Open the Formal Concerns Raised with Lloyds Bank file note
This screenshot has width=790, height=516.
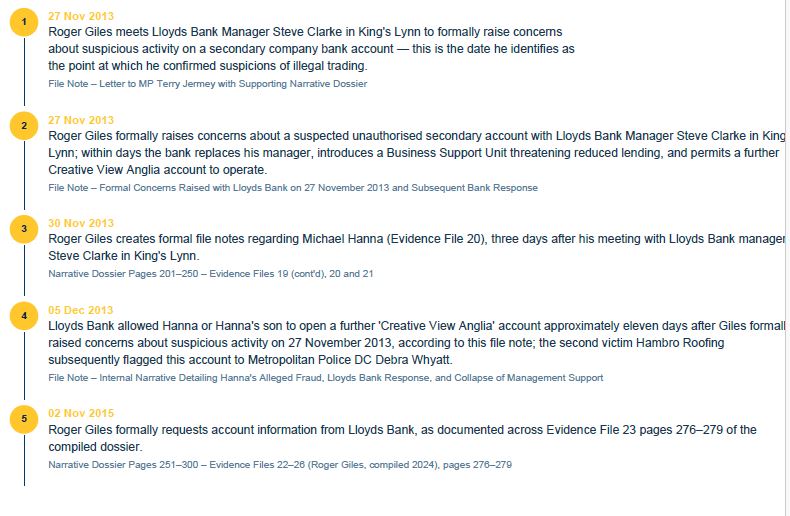pos(293,187)
